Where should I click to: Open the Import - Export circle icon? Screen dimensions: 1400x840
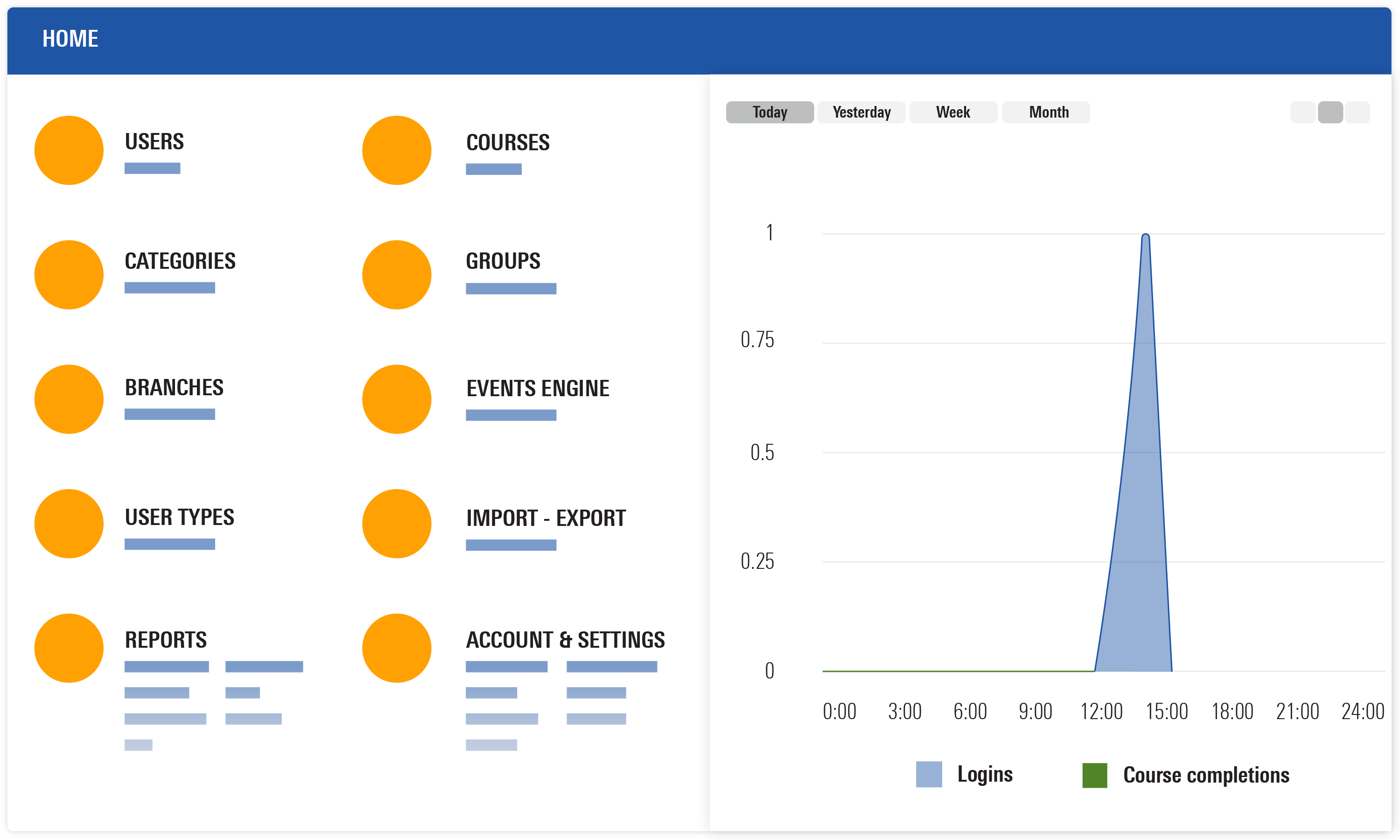397,524
